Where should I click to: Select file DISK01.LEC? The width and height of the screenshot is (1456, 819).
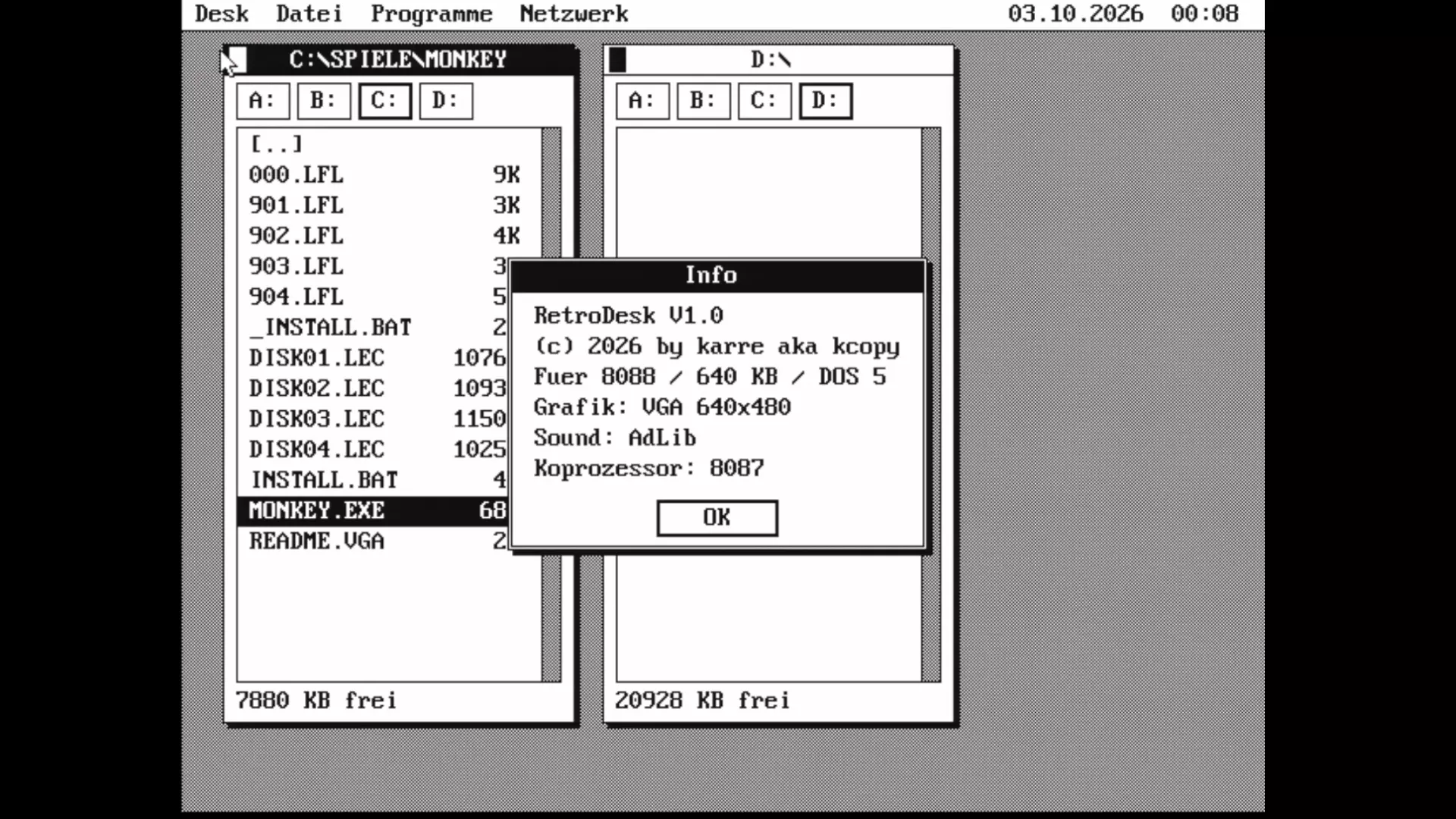373,357
